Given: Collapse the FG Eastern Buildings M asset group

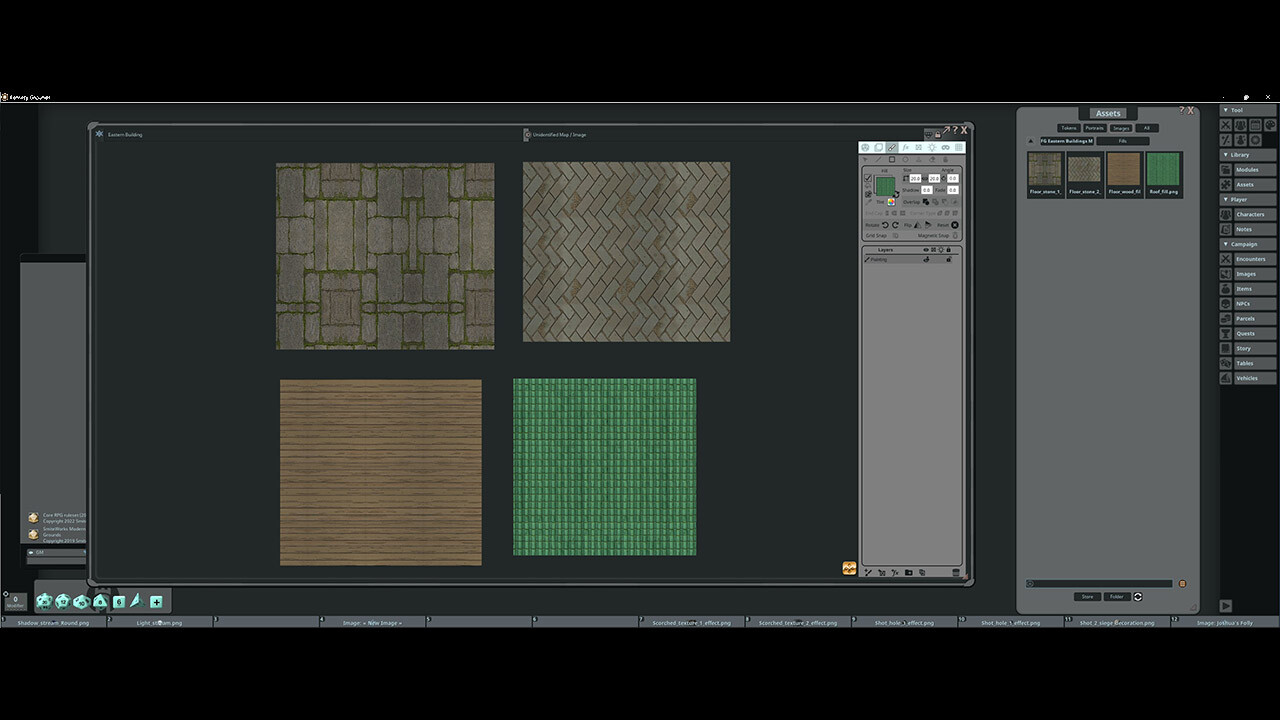Looking at the screenshot, I should click(x=1030, y=141).
